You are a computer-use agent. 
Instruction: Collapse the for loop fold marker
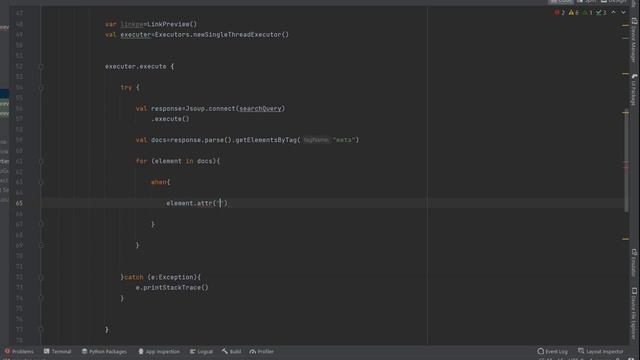pos(41,161)
